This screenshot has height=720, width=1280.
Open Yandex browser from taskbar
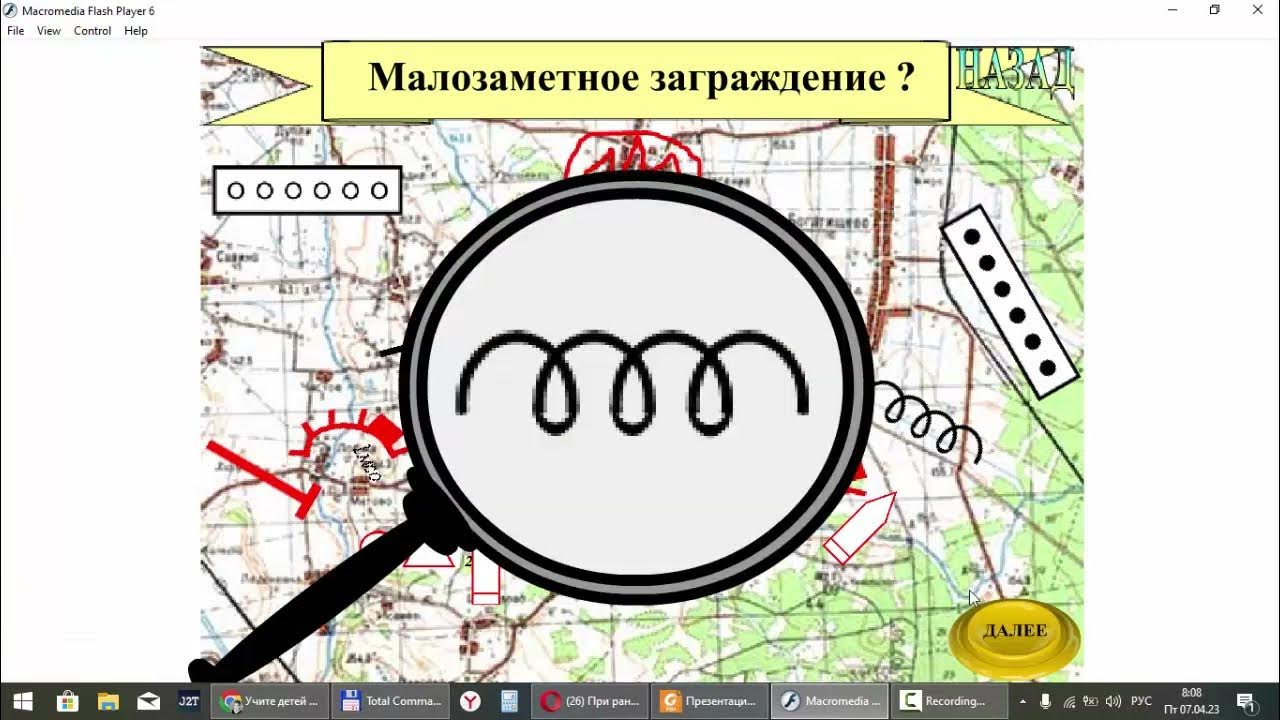(x=469, y=701)
